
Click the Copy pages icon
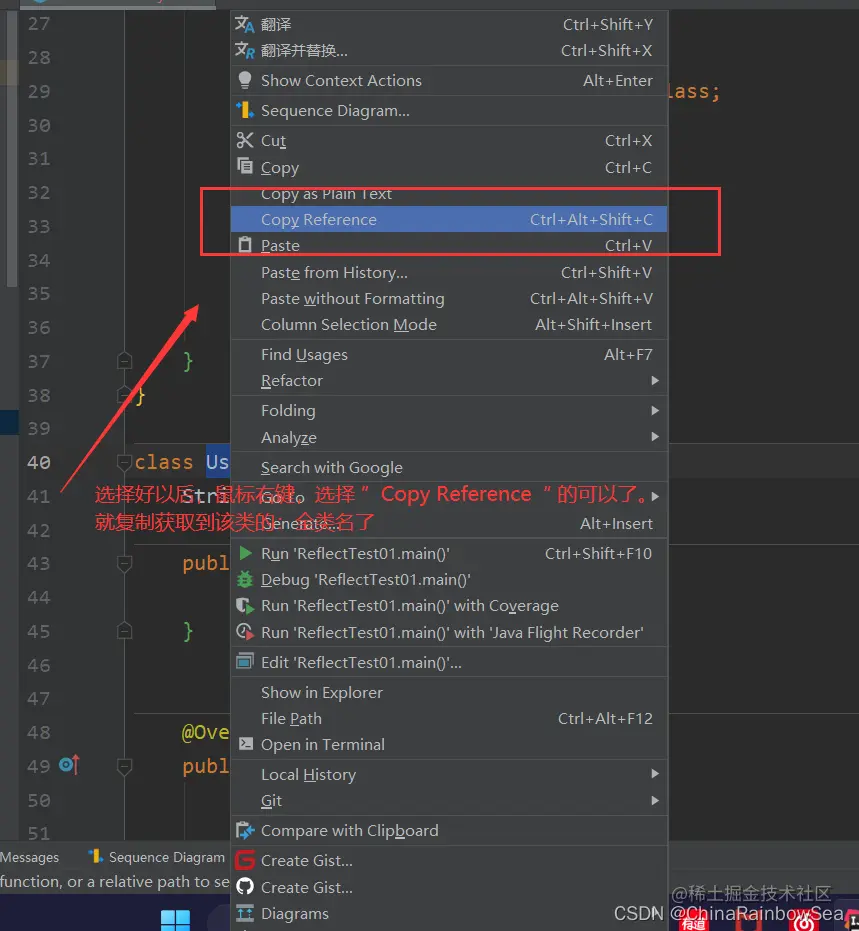pos(245,166)
